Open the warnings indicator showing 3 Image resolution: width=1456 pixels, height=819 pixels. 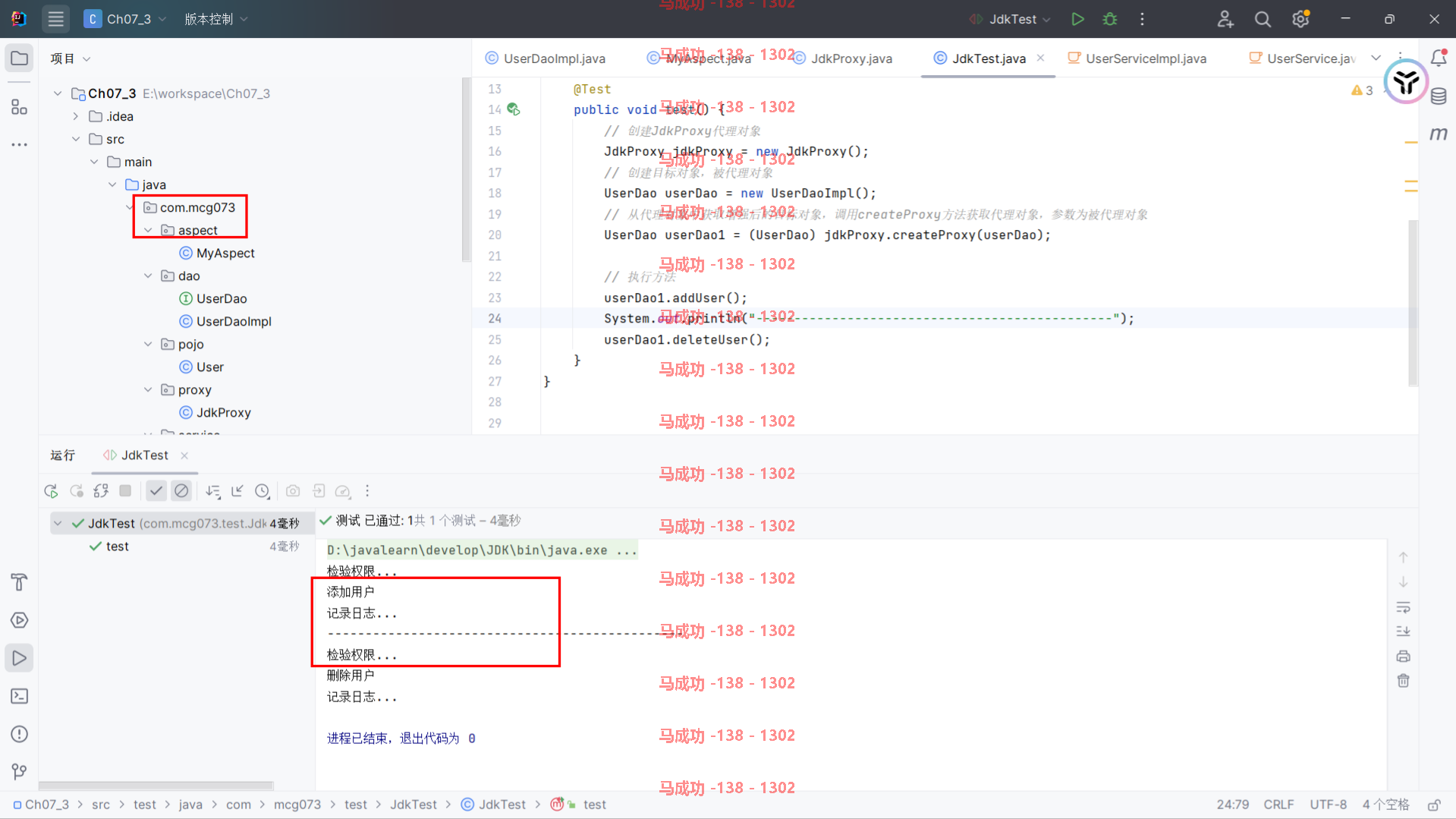(x=1363, y=90)
